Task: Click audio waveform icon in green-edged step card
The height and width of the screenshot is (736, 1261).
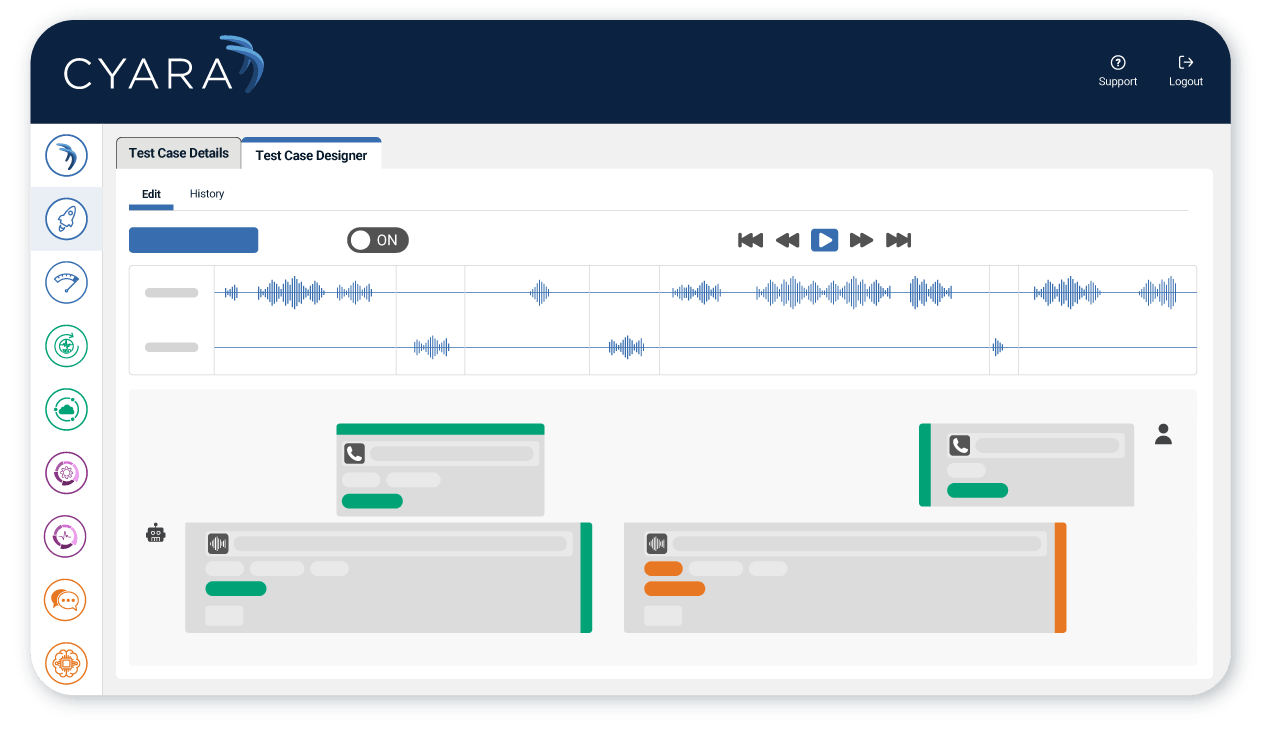Action: [218, 544]
